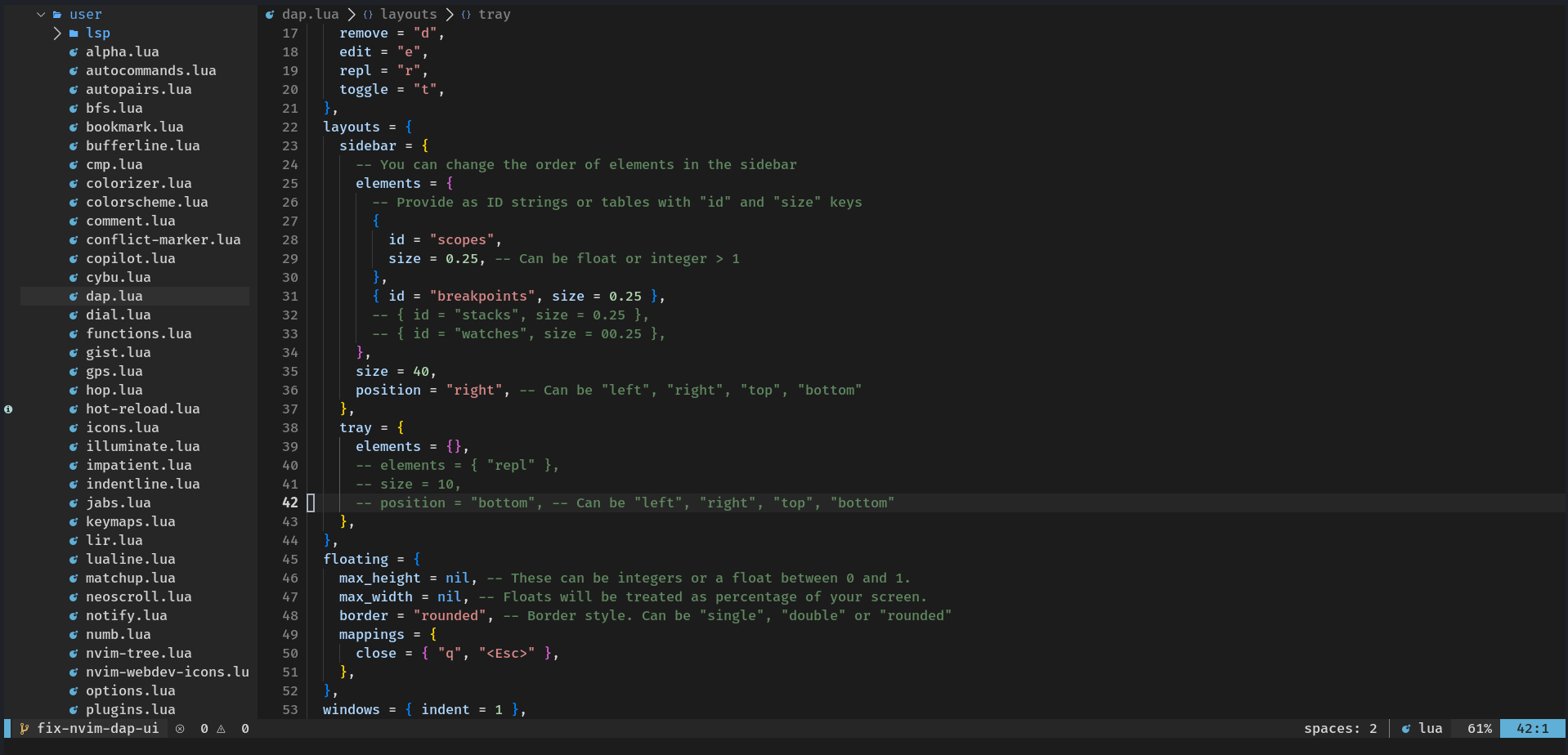Open autopairs.lua in the explorer

[139, 90]
